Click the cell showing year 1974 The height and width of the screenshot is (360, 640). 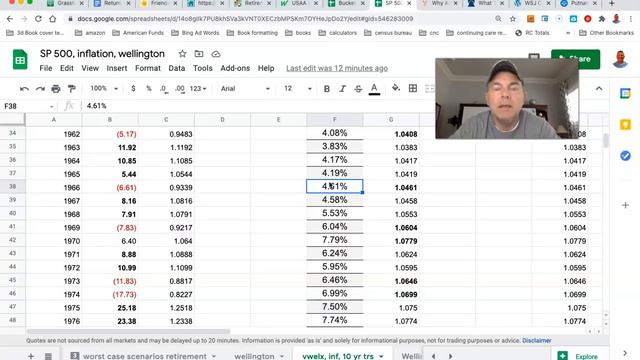tap(54, 294)
